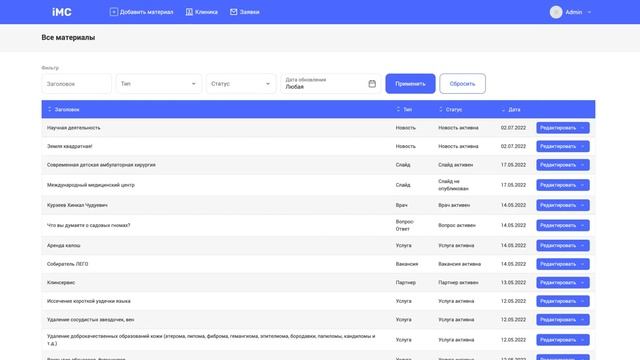Open Редактировать for Кураев Хинкал Чудуевич row
The height and width of the screenshot is (360, 640).
tap(563, 205)
